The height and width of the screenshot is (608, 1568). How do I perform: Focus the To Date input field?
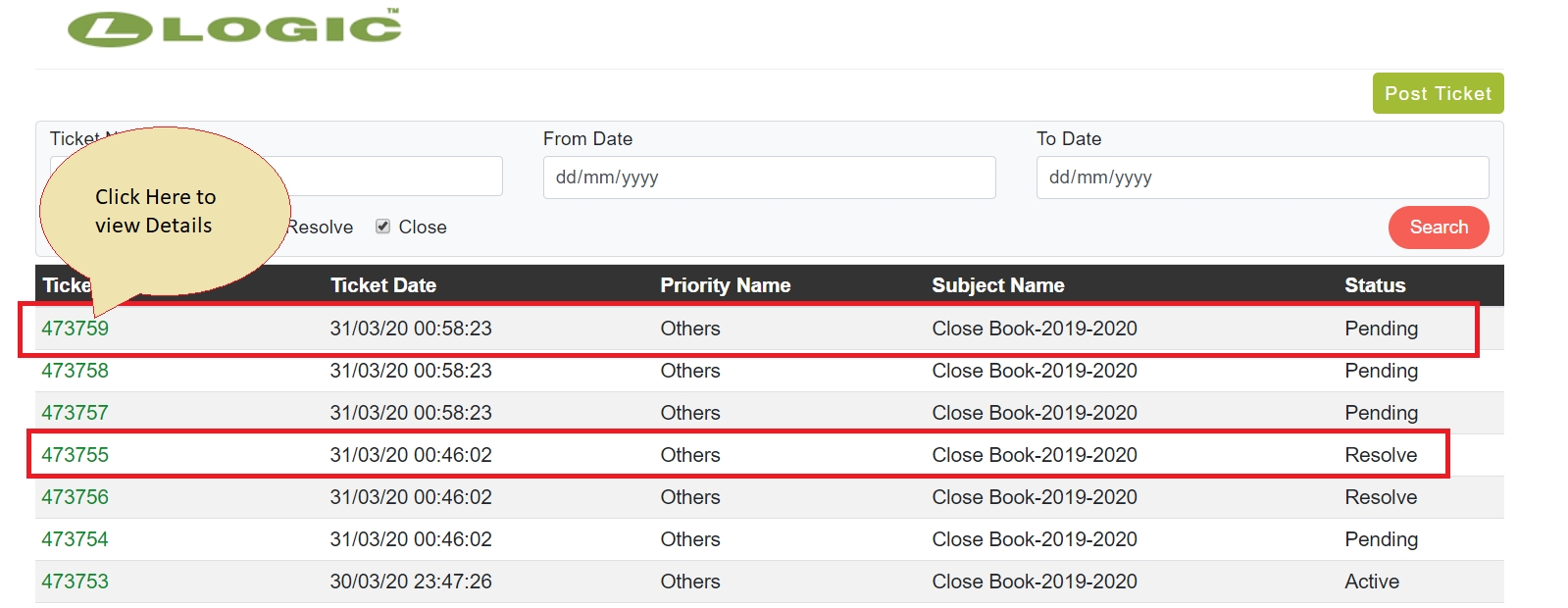pos(1262,177)
